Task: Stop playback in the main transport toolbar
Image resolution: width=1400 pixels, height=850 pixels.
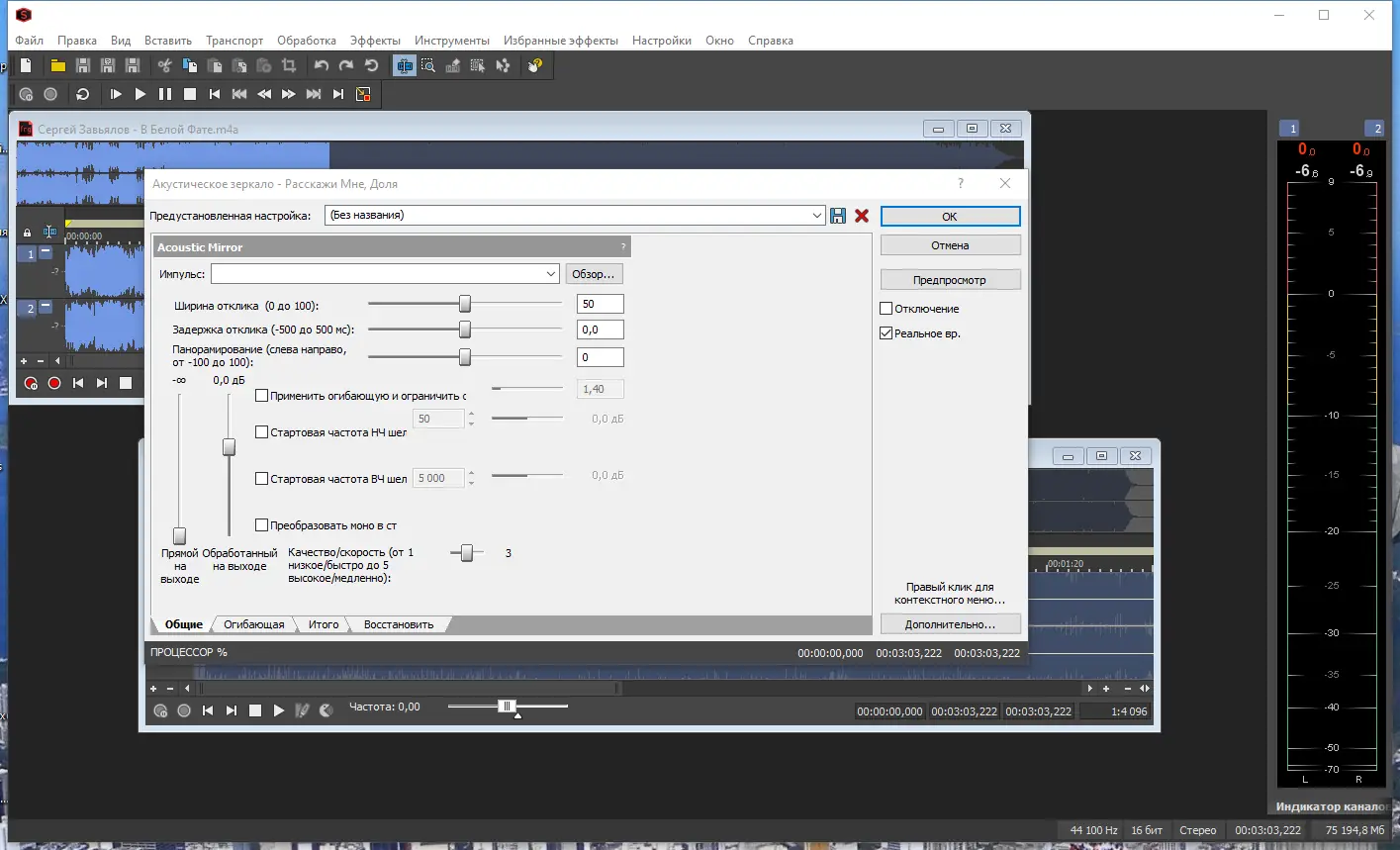Action: pyautogui.click(x=190, y=94)
